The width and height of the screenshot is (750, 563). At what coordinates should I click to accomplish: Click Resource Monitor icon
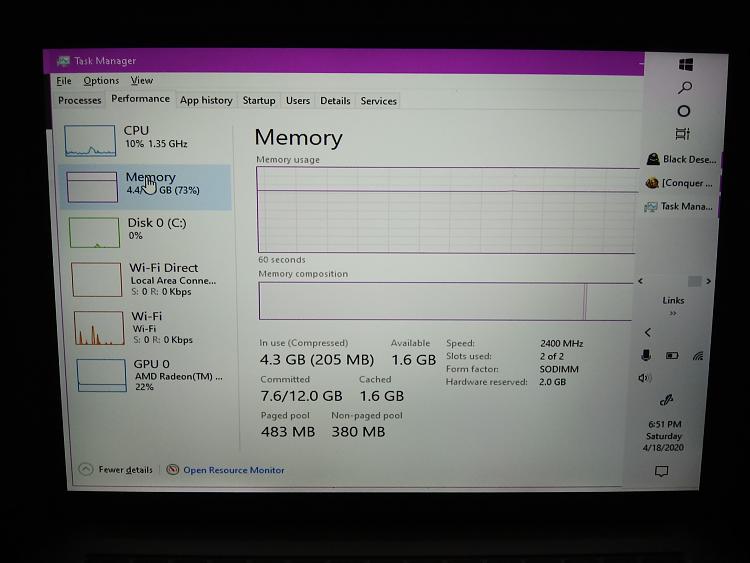point(173,470)
